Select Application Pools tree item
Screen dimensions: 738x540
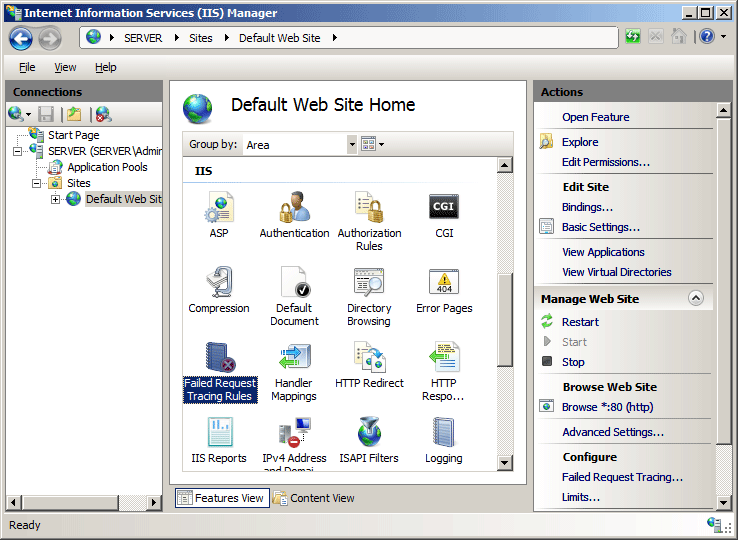tap(107, 168)
